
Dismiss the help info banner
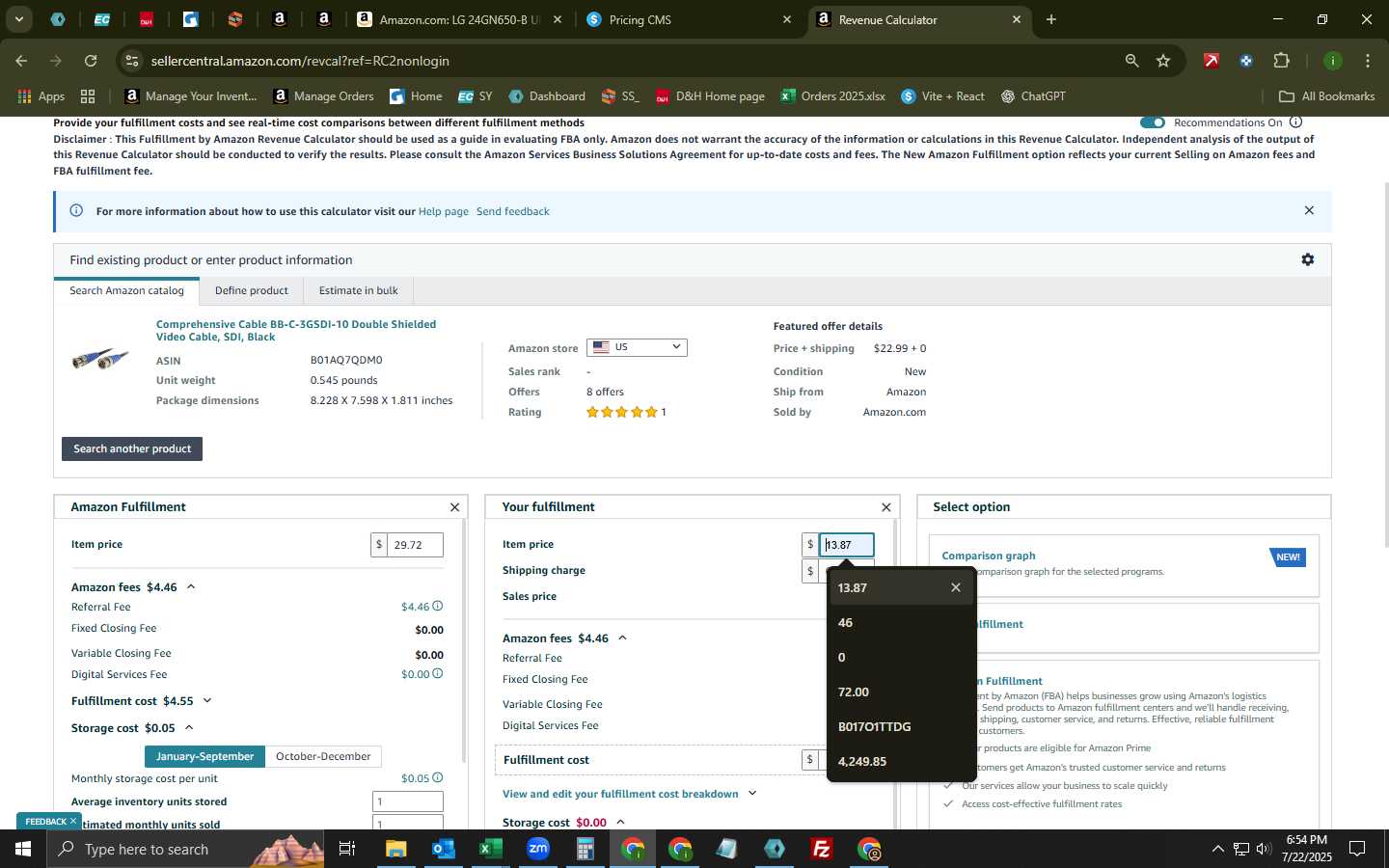(x=1309, y=210)
